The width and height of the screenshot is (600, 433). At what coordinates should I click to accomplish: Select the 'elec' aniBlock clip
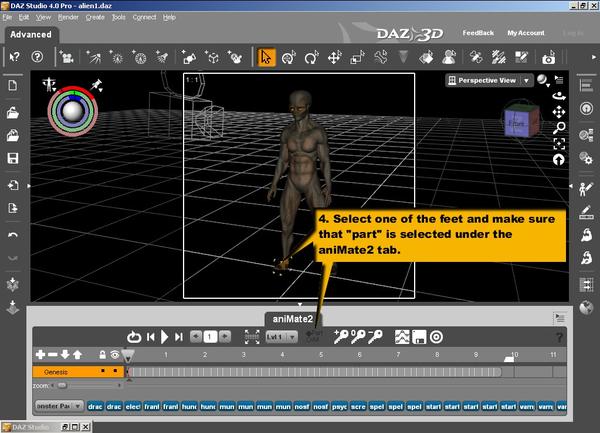point(132,407)
